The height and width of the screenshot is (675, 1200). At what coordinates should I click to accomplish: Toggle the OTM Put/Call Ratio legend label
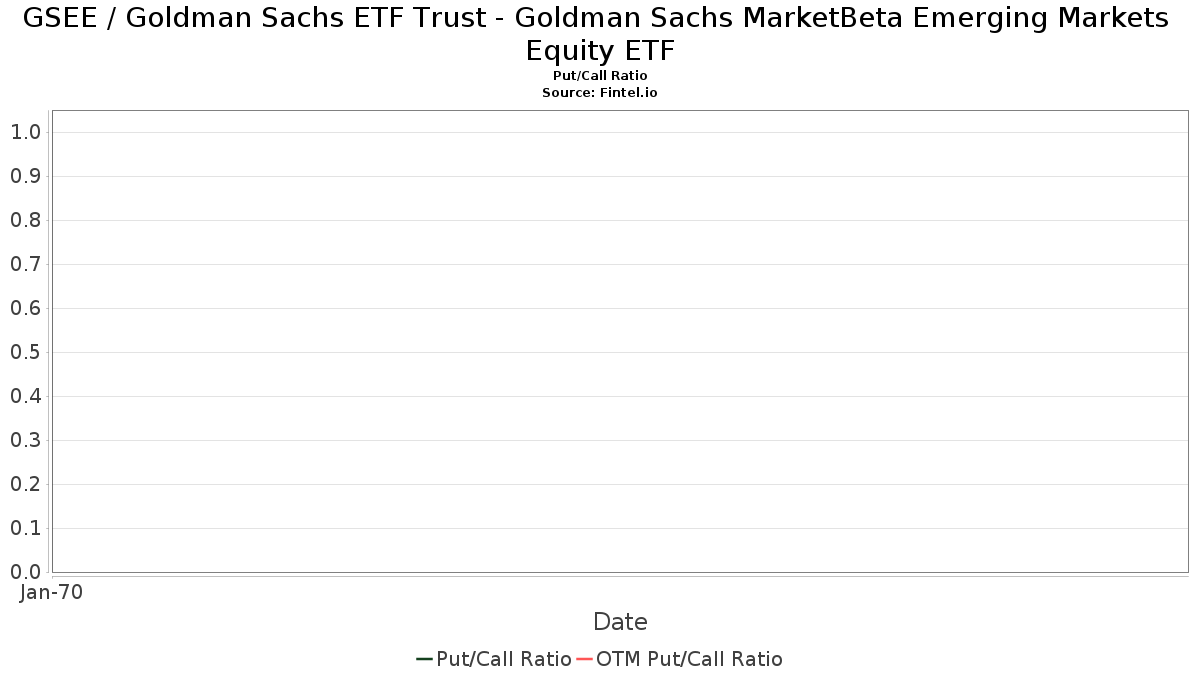[689, 659]
